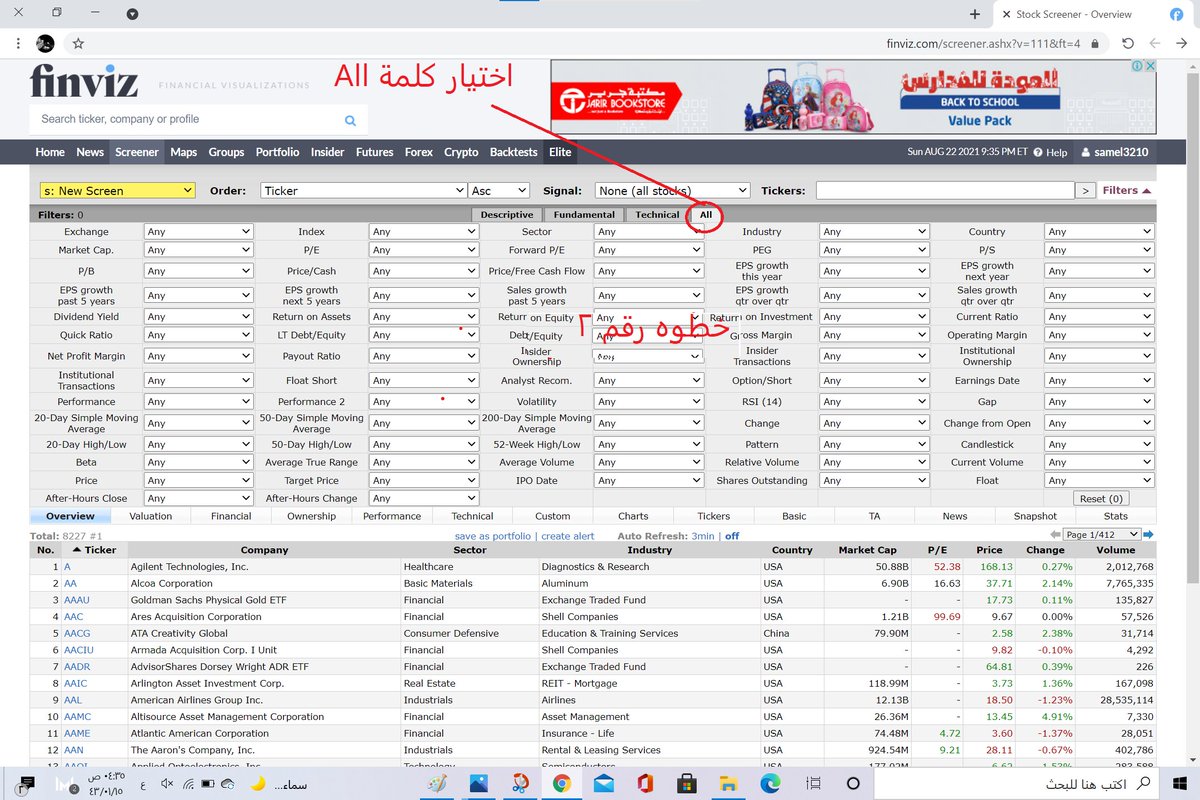This screenshot has width=1200, height=800.
Task: Open the Page 1/412 selector dropdown
Action: [1102, 534]
